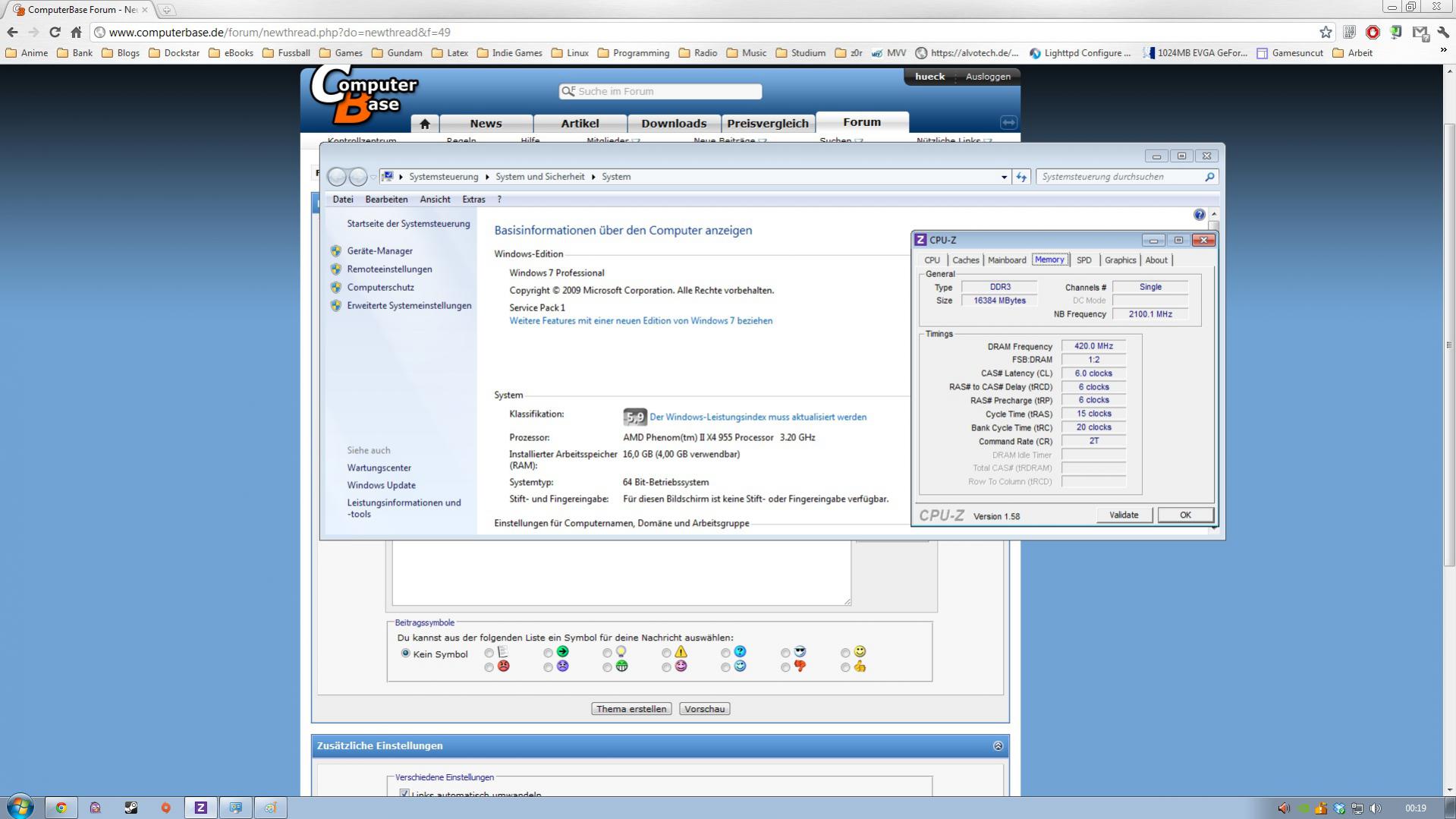Open the Anime bookmarks folder
The width and height of the screenshot is (1456, 819).
(x=27, y=53)
